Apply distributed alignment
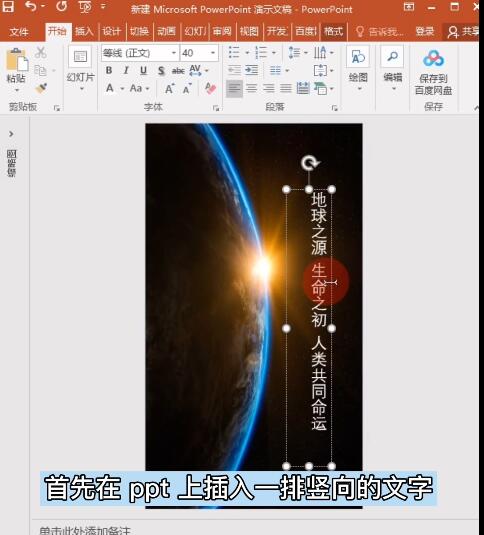484x535 pixels. coord(303,89)
